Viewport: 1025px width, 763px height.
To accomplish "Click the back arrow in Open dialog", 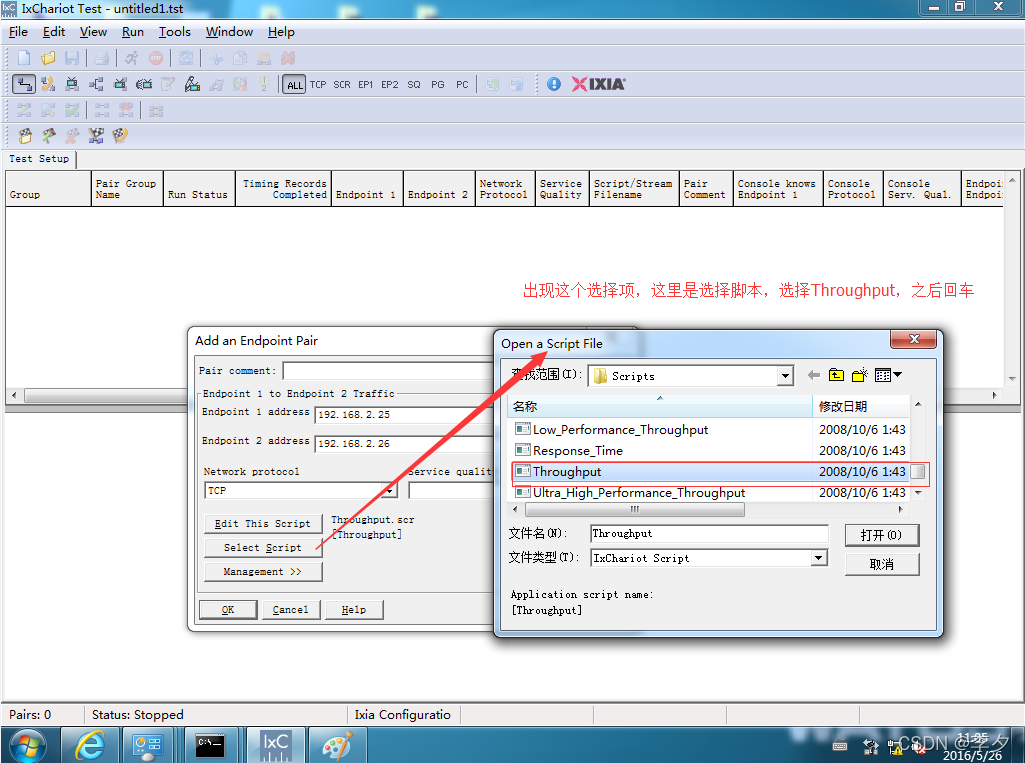I will tap(813, 376).
